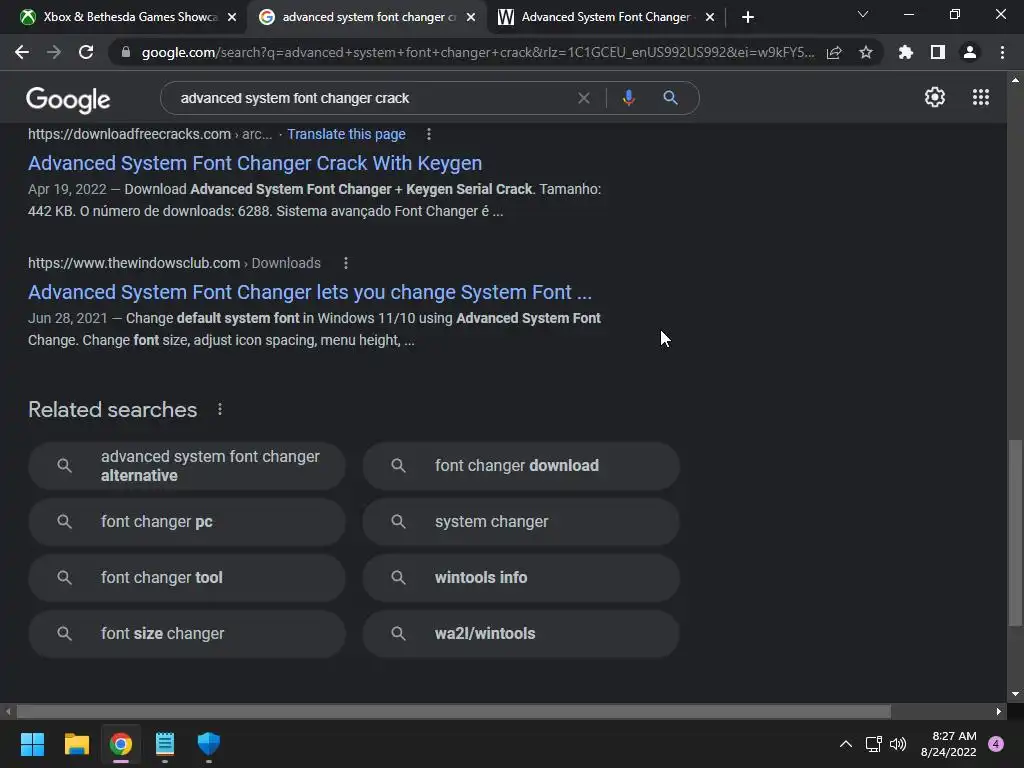Search related: wa2l/wintools

pos(521,633)
